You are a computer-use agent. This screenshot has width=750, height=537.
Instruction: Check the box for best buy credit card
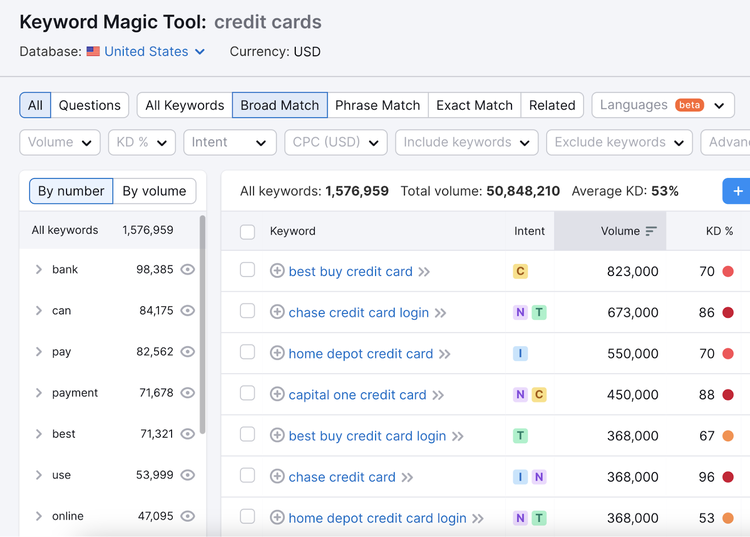point(247,270)
